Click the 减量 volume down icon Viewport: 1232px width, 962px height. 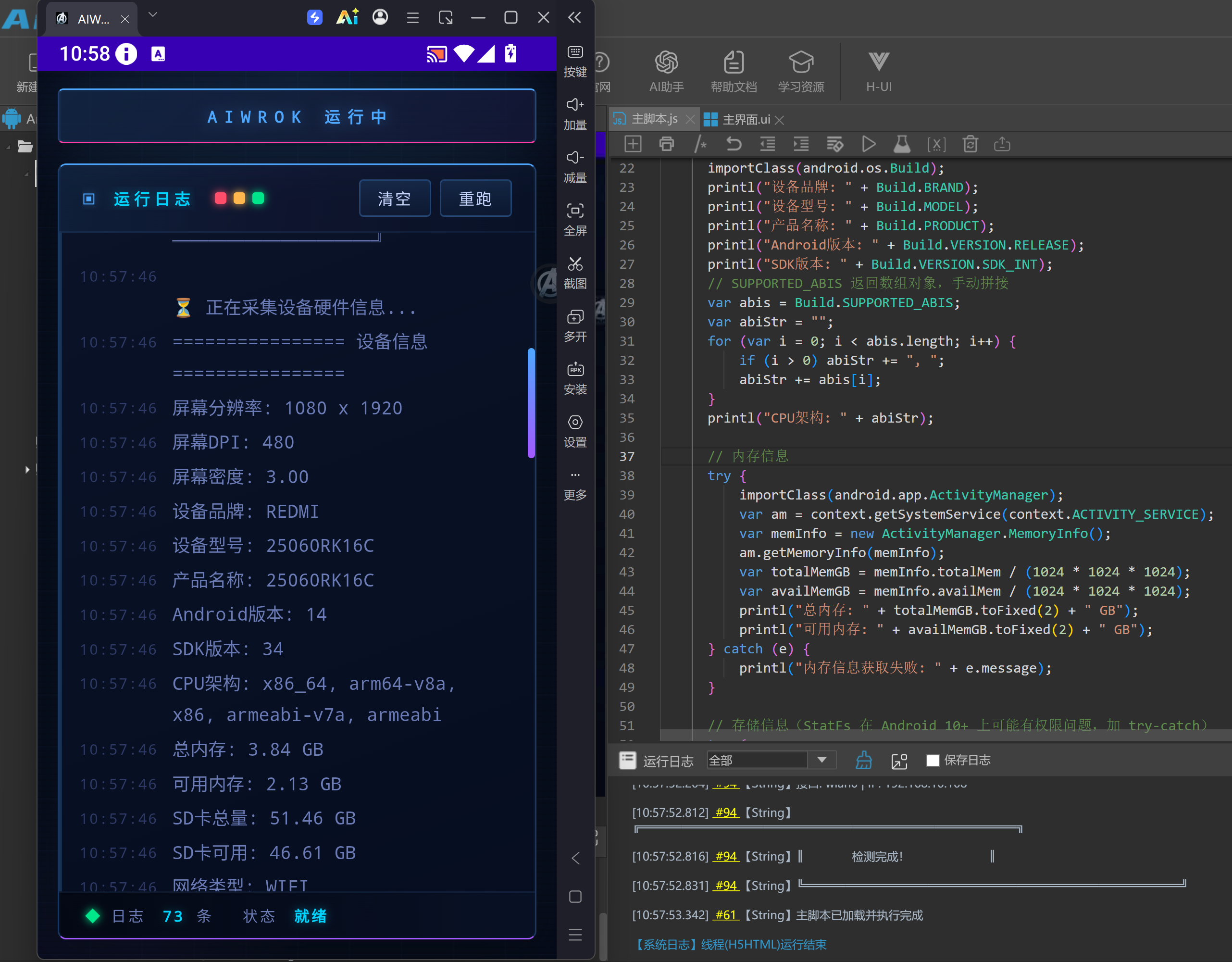(575, 167)
